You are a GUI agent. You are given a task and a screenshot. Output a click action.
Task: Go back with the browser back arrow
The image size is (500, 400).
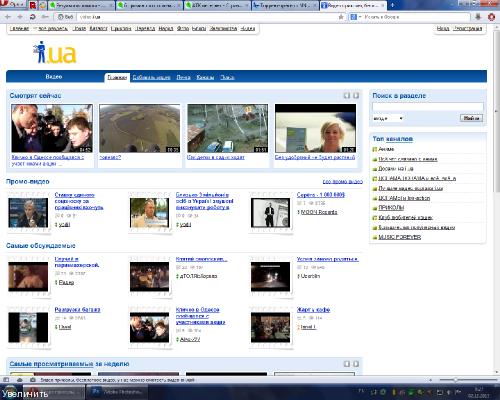(x=8, y=17)
